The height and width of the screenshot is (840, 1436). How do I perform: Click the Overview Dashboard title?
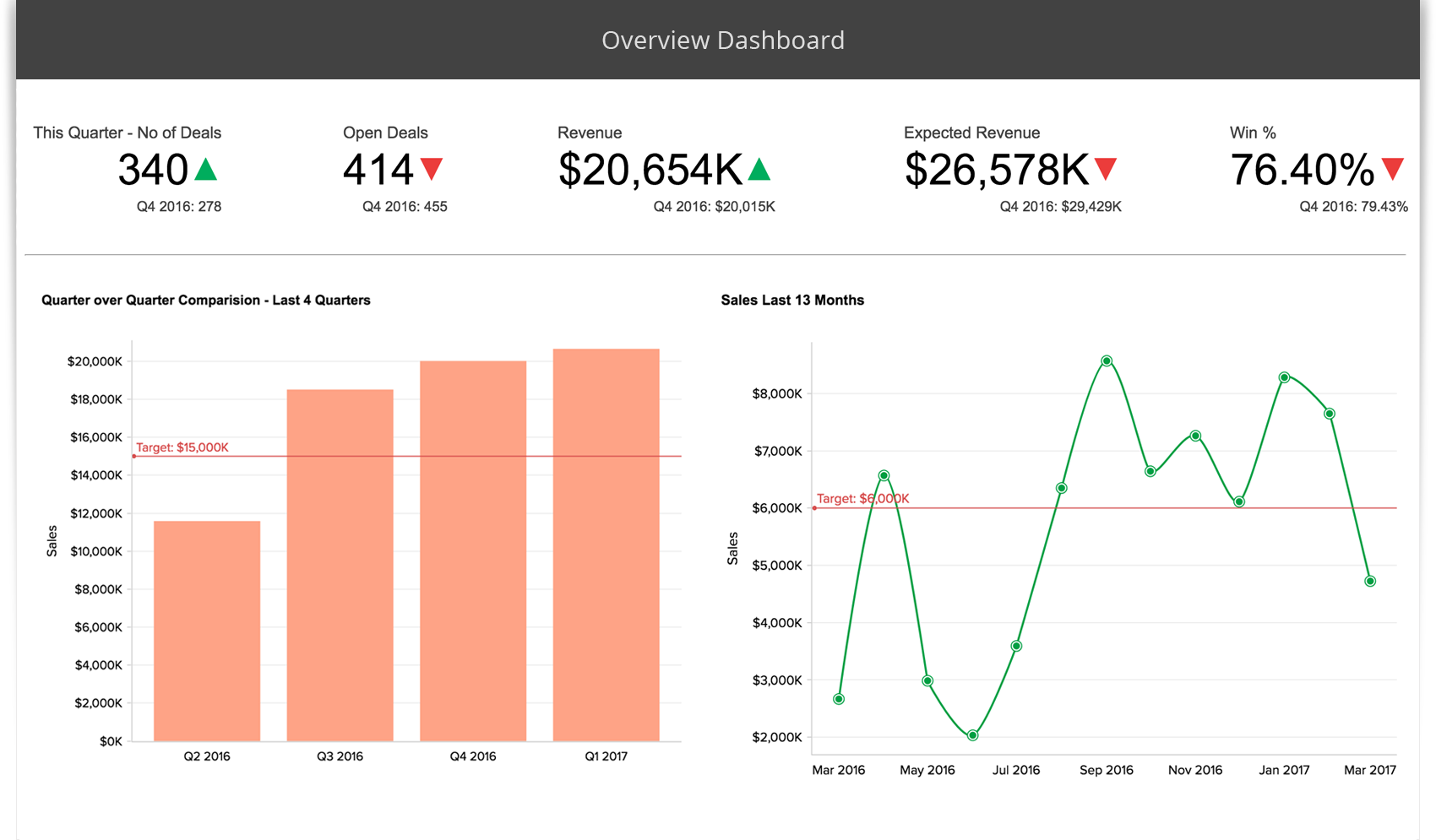click(x=722, y=41)
